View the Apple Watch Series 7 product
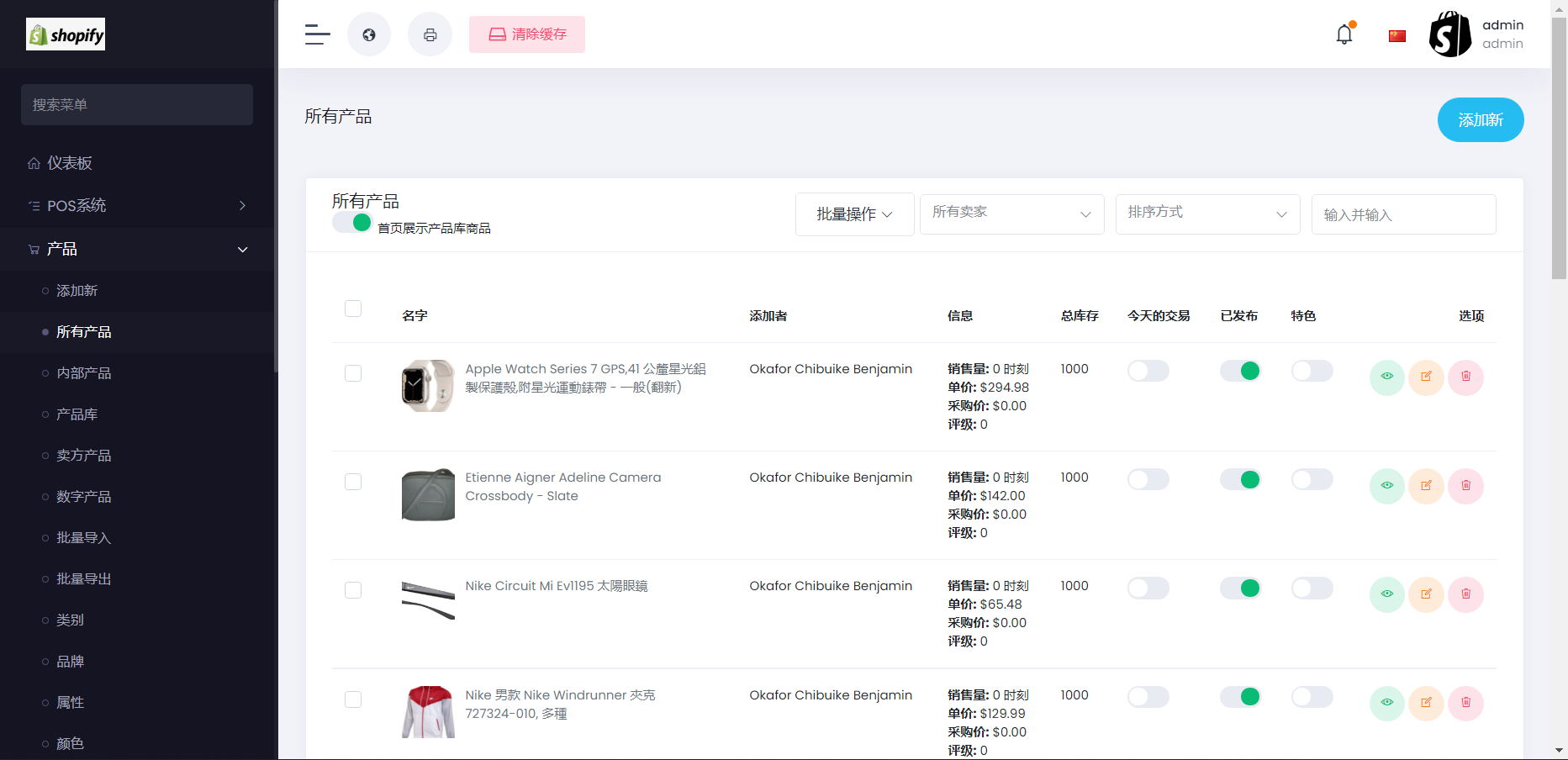1568x760 pixels. tap(1387, 377)
